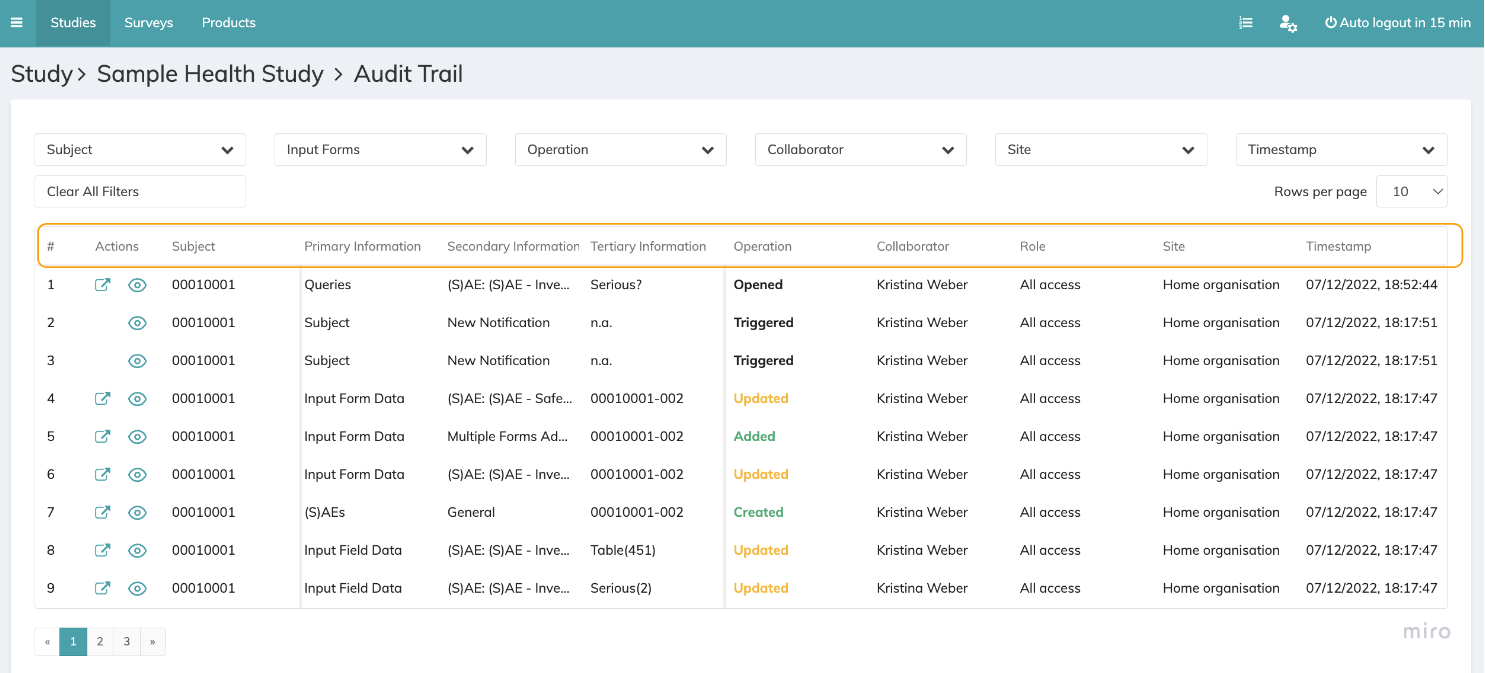Screen dimensions: 1485x673
Task: Click the Subject column header
Action: point(194,247)
